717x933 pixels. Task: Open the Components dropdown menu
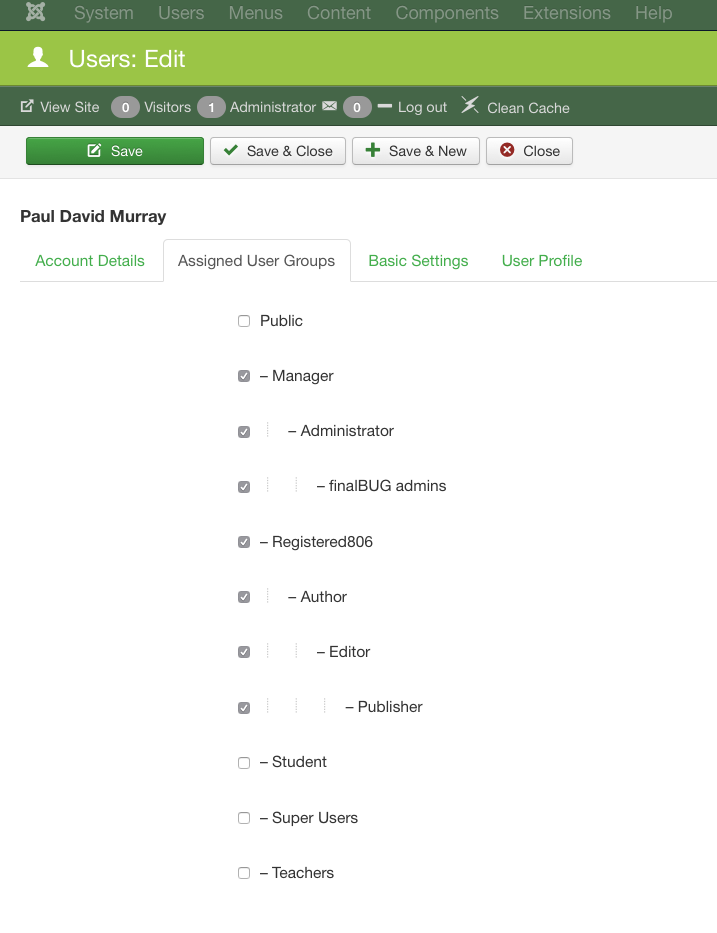(x=447, y=13)
